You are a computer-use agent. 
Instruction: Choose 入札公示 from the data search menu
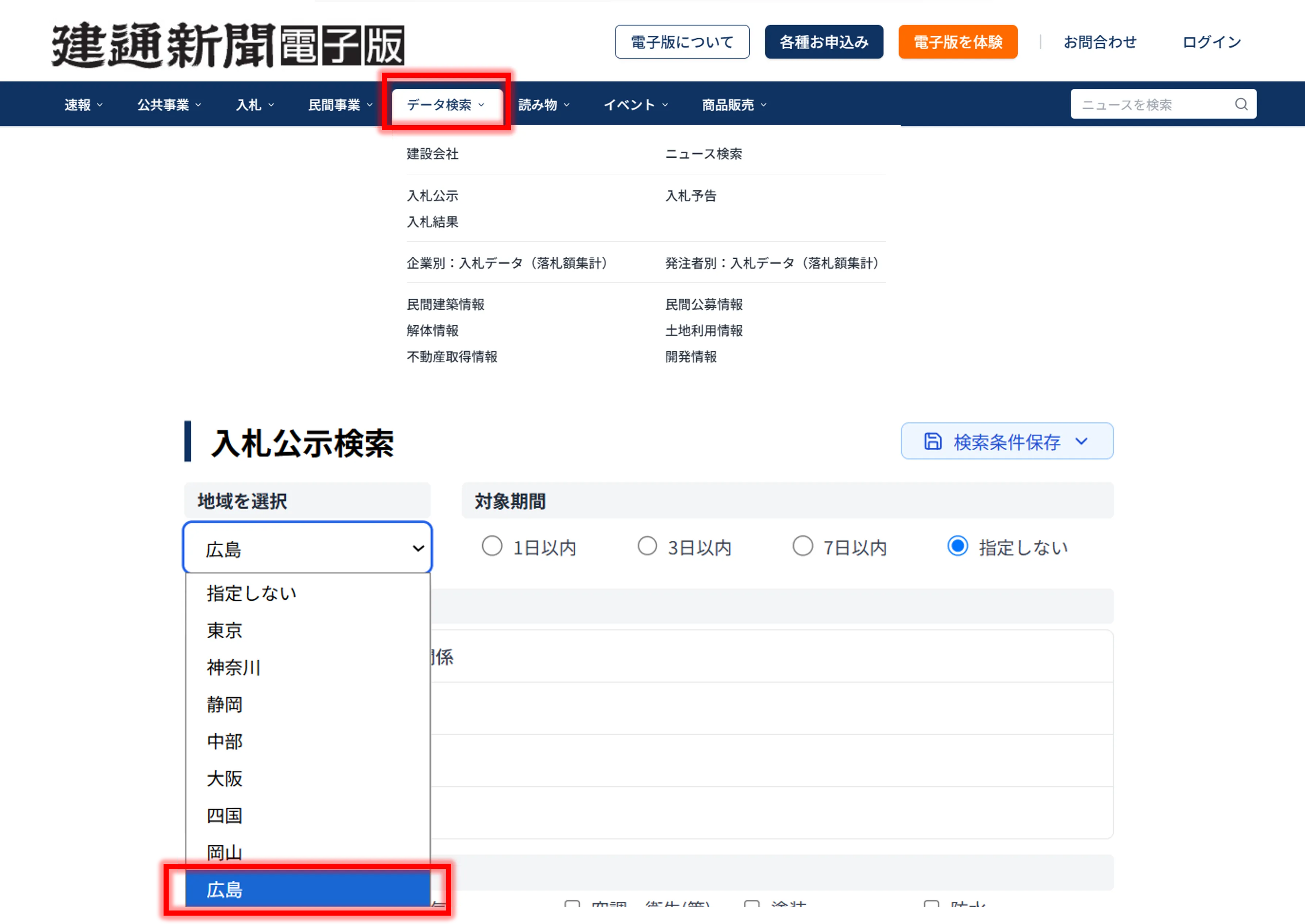(x=433, y=196)
